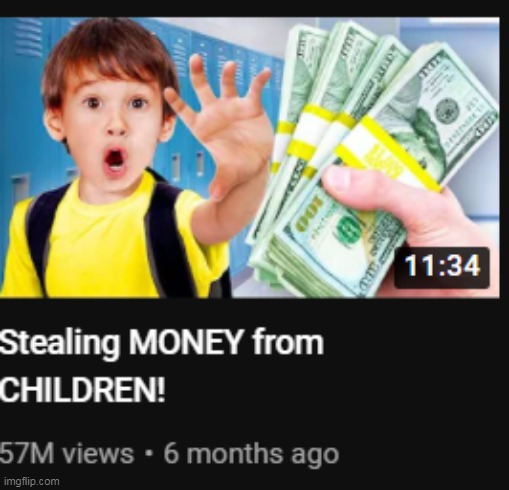Click the 11:34 duration badge
Image resolution: width=509 pixels, height=490 pixels.
[x=442, y=268]
